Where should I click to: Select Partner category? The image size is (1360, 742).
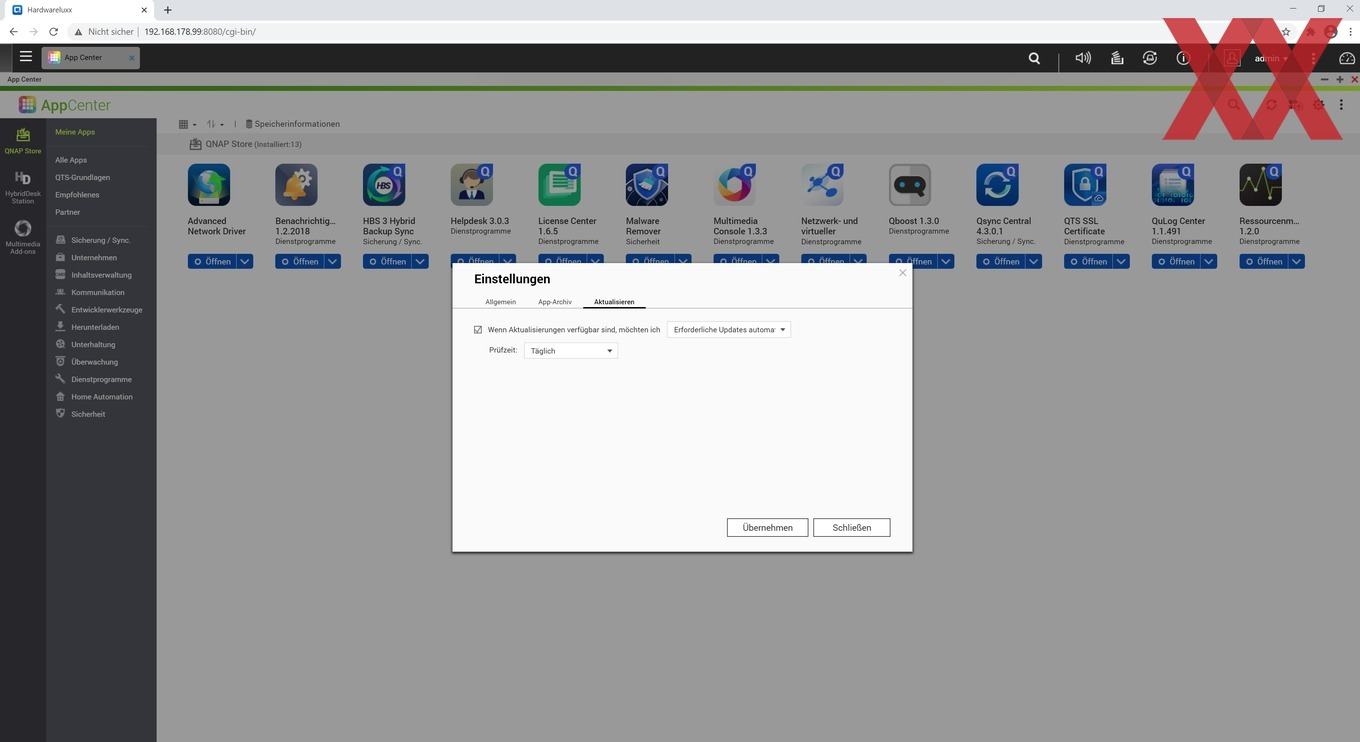coord(68,212)
